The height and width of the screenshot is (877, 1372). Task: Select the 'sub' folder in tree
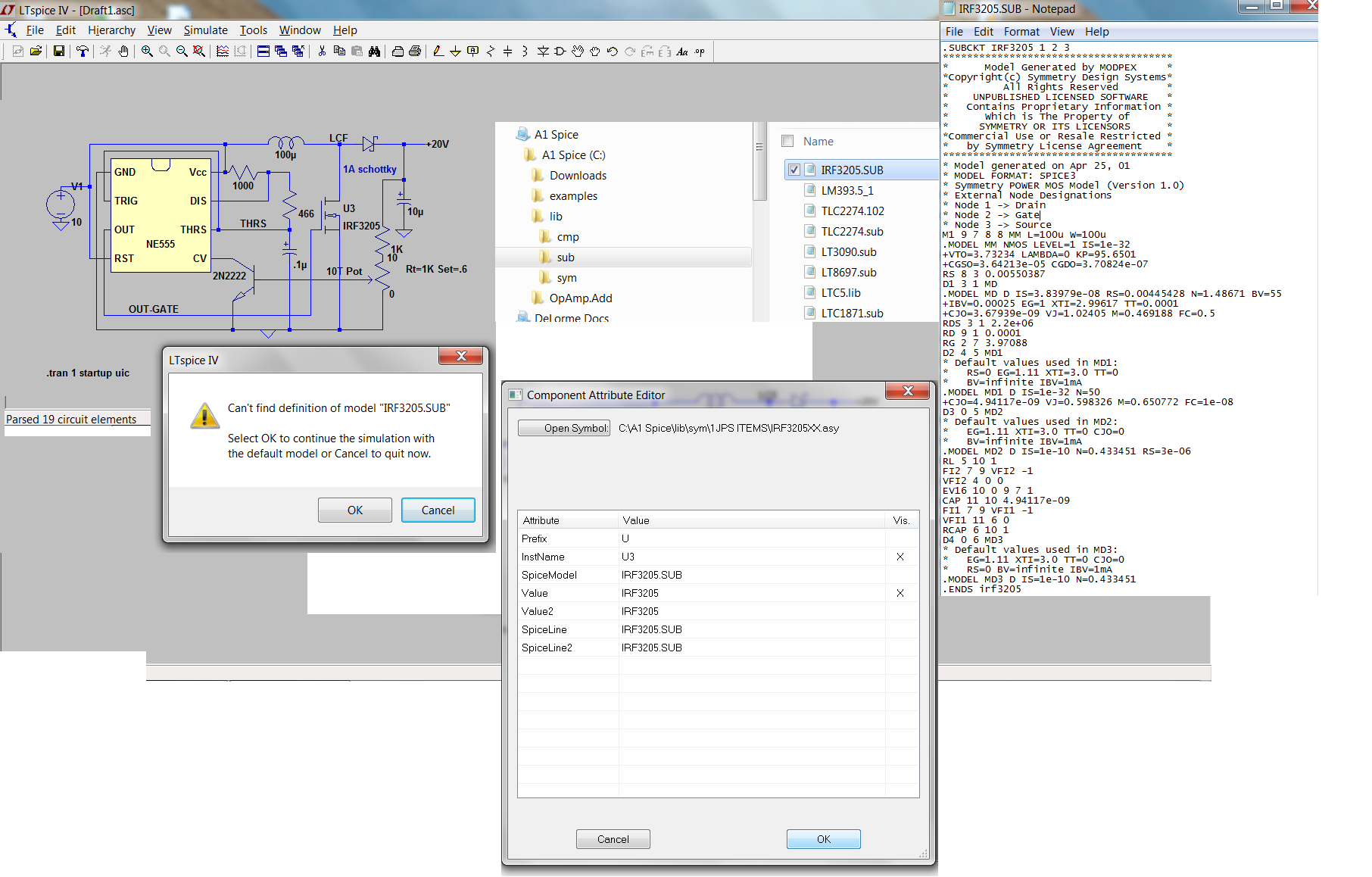(x=566, y=257)
